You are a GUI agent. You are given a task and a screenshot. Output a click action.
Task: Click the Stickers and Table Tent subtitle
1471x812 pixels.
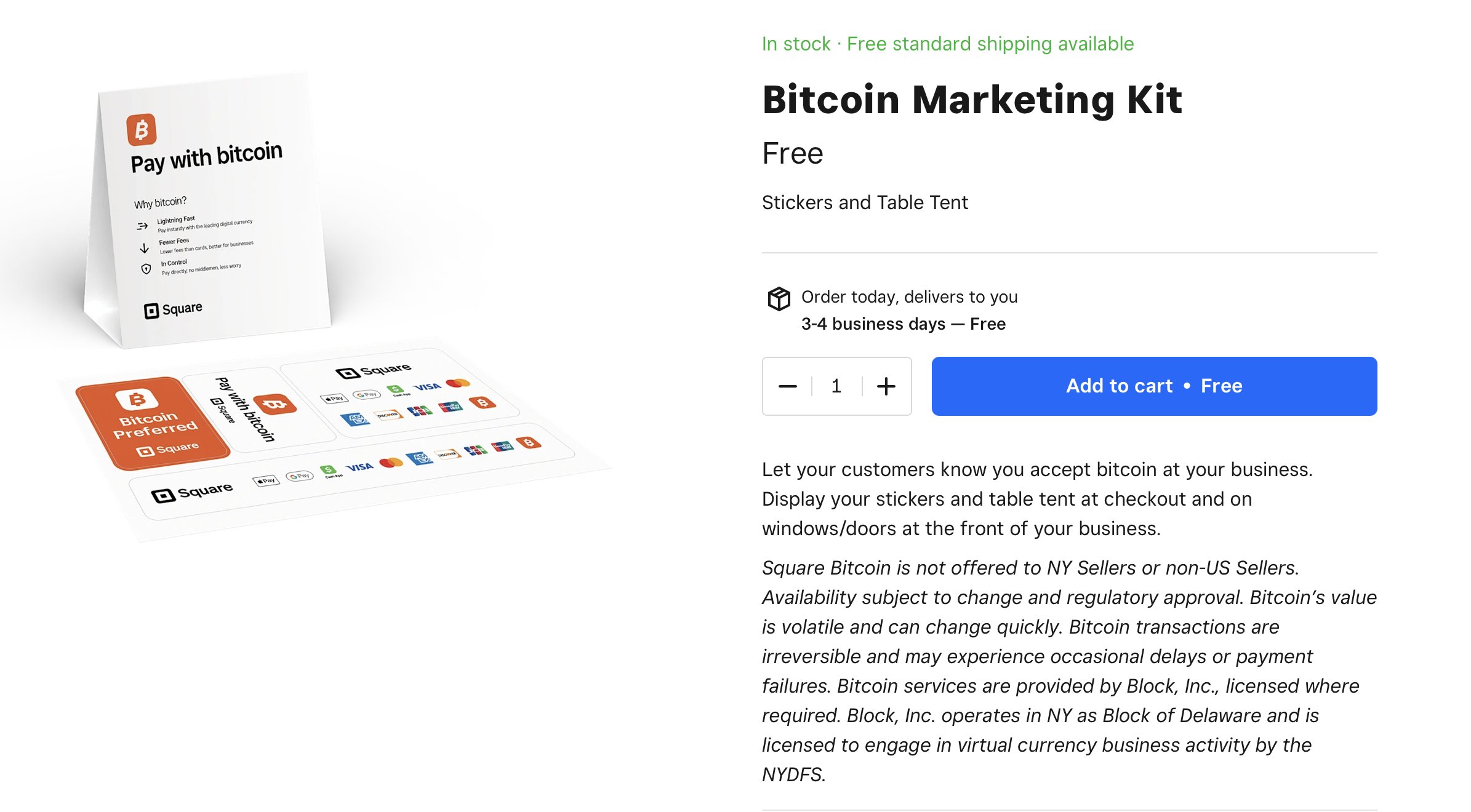pos(865,202)
